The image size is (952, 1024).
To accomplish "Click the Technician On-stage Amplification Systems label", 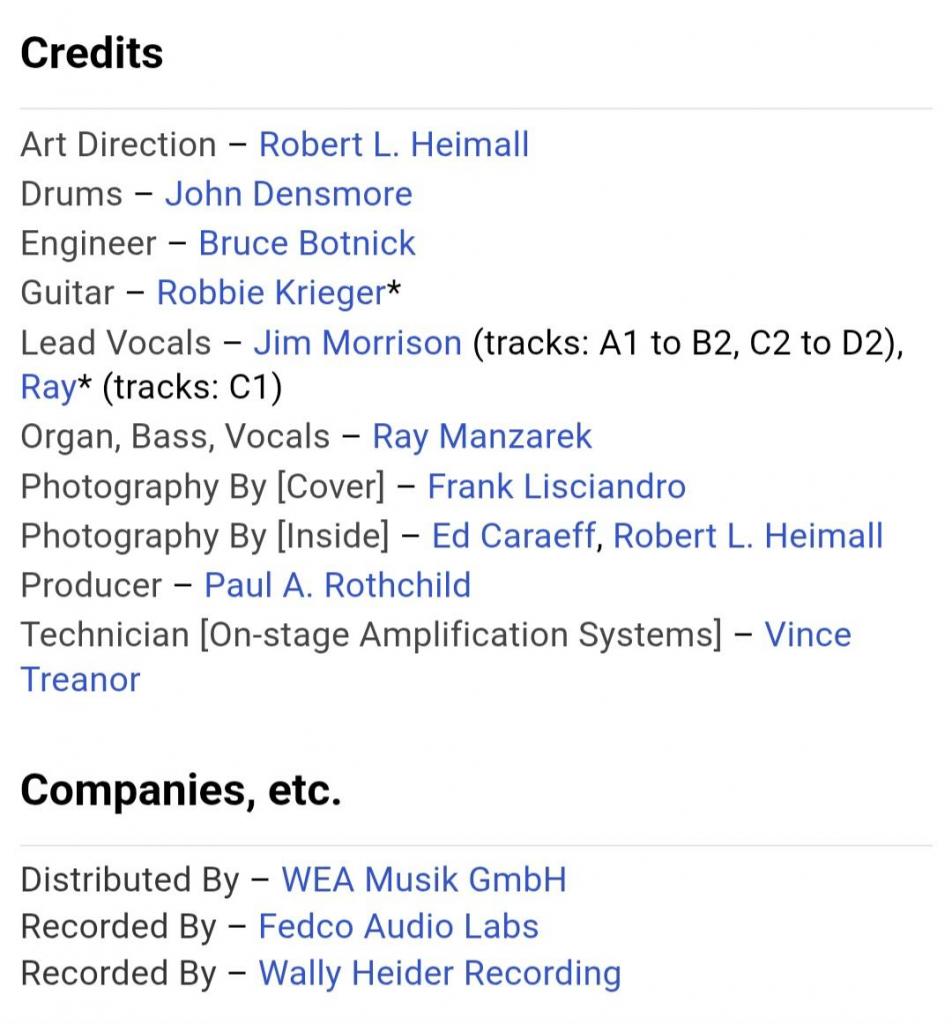I will click(x=370, y=635).
